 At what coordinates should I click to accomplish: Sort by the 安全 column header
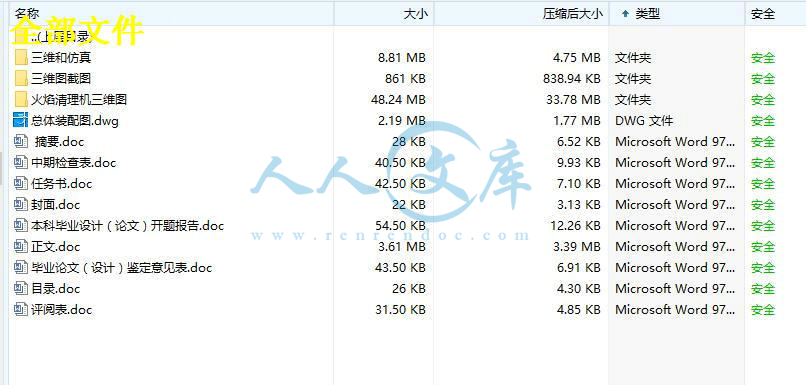pos(776,13)
